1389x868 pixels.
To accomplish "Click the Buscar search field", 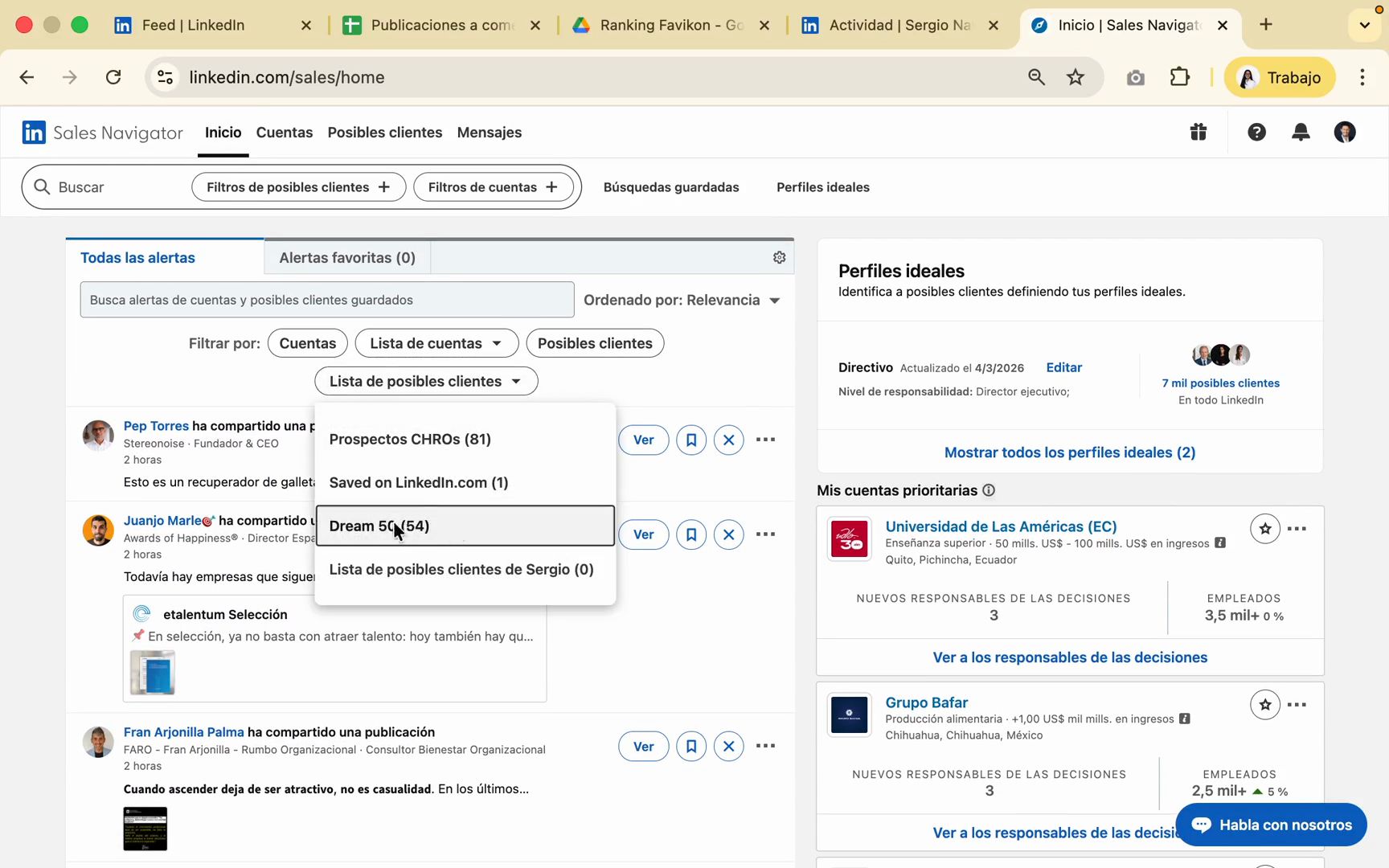I will 106,187.
